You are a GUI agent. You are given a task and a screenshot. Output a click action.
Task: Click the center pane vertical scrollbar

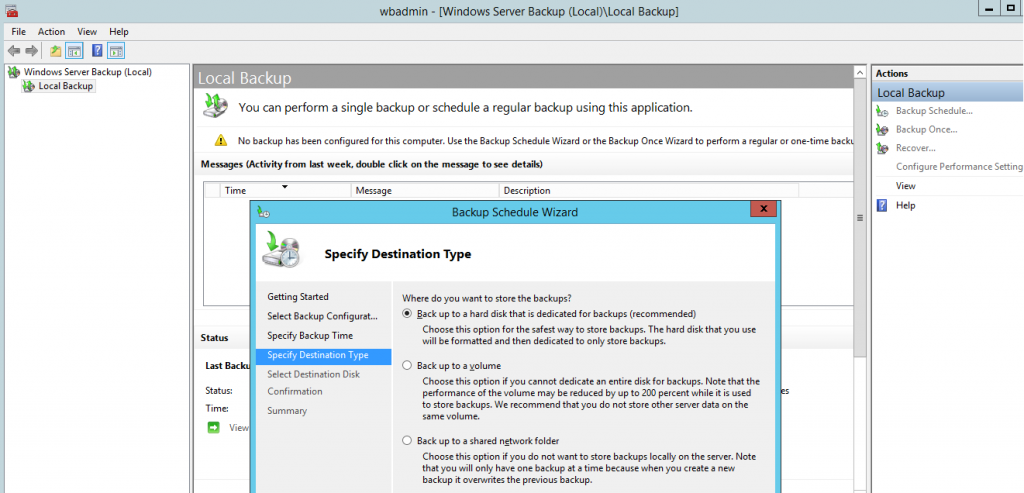pyautogui.click(x=859, y=218)
